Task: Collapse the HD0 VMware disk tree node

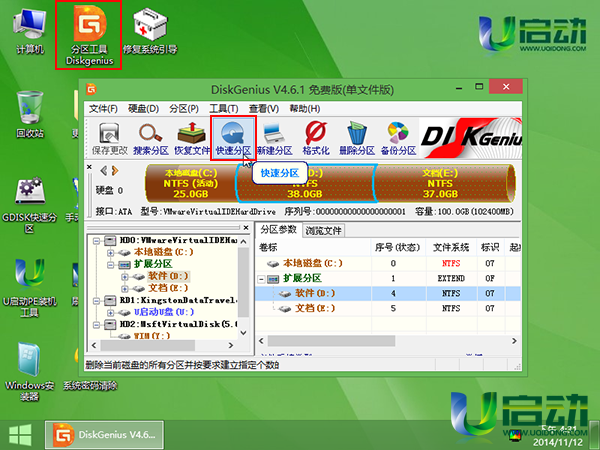Action: click(97, 241)
